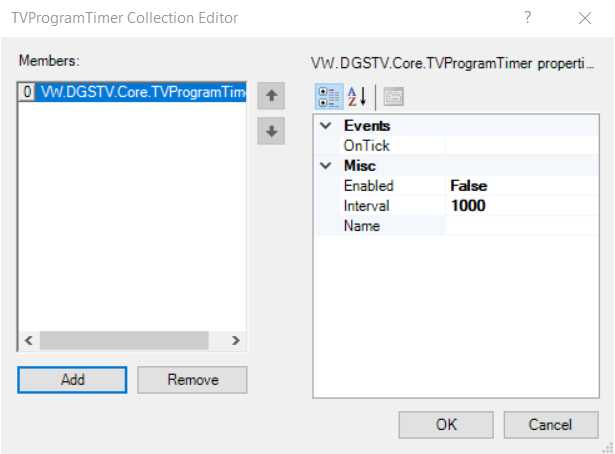Click the Property Pages icon

(393, 96)
